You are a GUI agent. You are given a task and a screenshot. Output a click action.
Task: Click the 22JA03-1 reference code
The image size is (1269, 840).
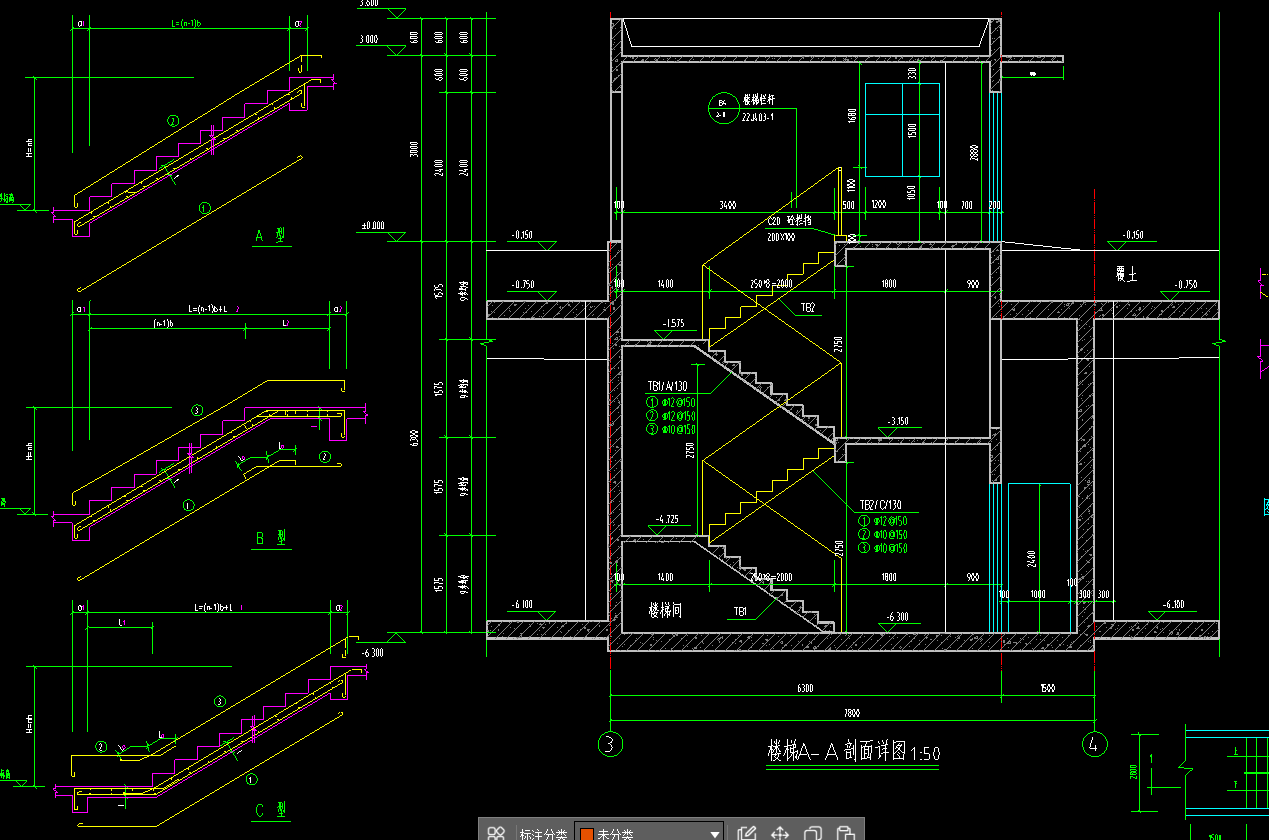click(x=760, y=117)
